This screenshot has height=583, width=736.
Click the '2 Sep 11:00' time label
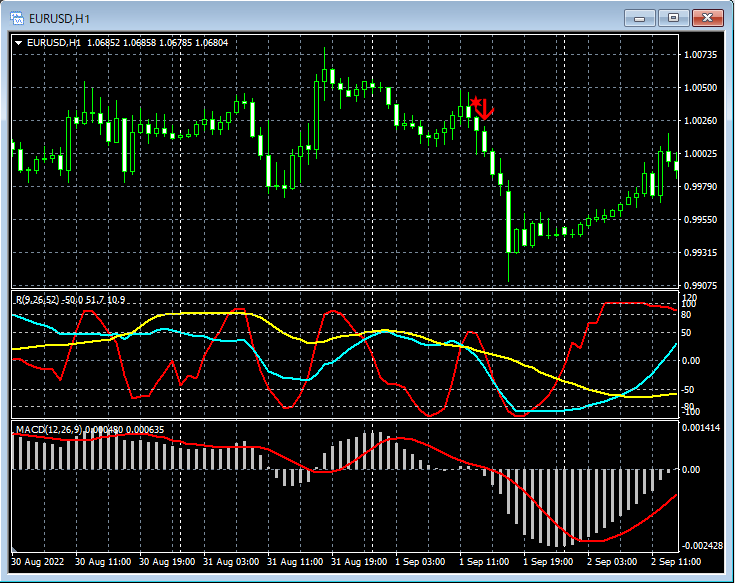click(x=675, y=562)
